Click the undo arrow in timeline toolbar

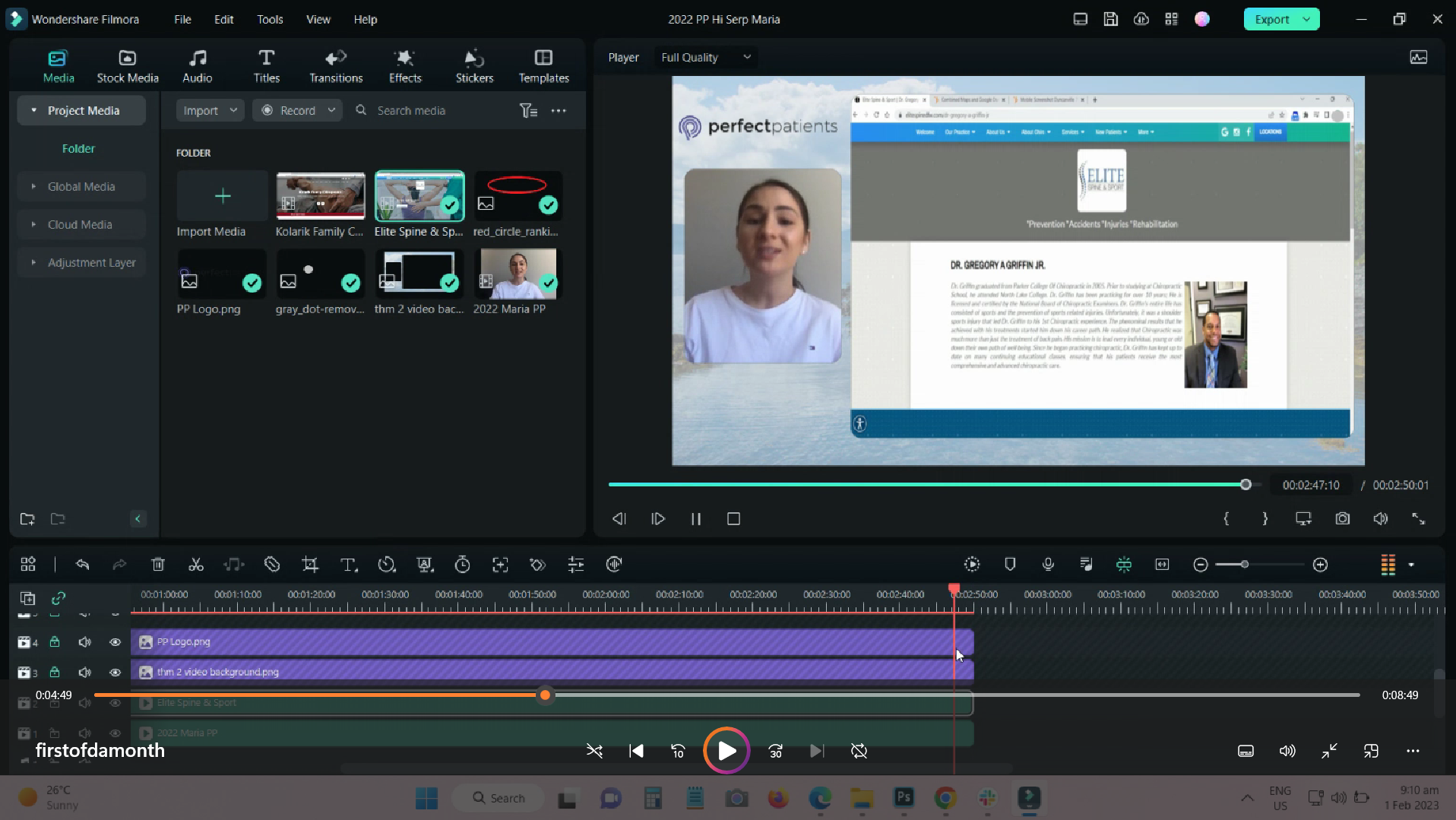click(x=83, y=565)
